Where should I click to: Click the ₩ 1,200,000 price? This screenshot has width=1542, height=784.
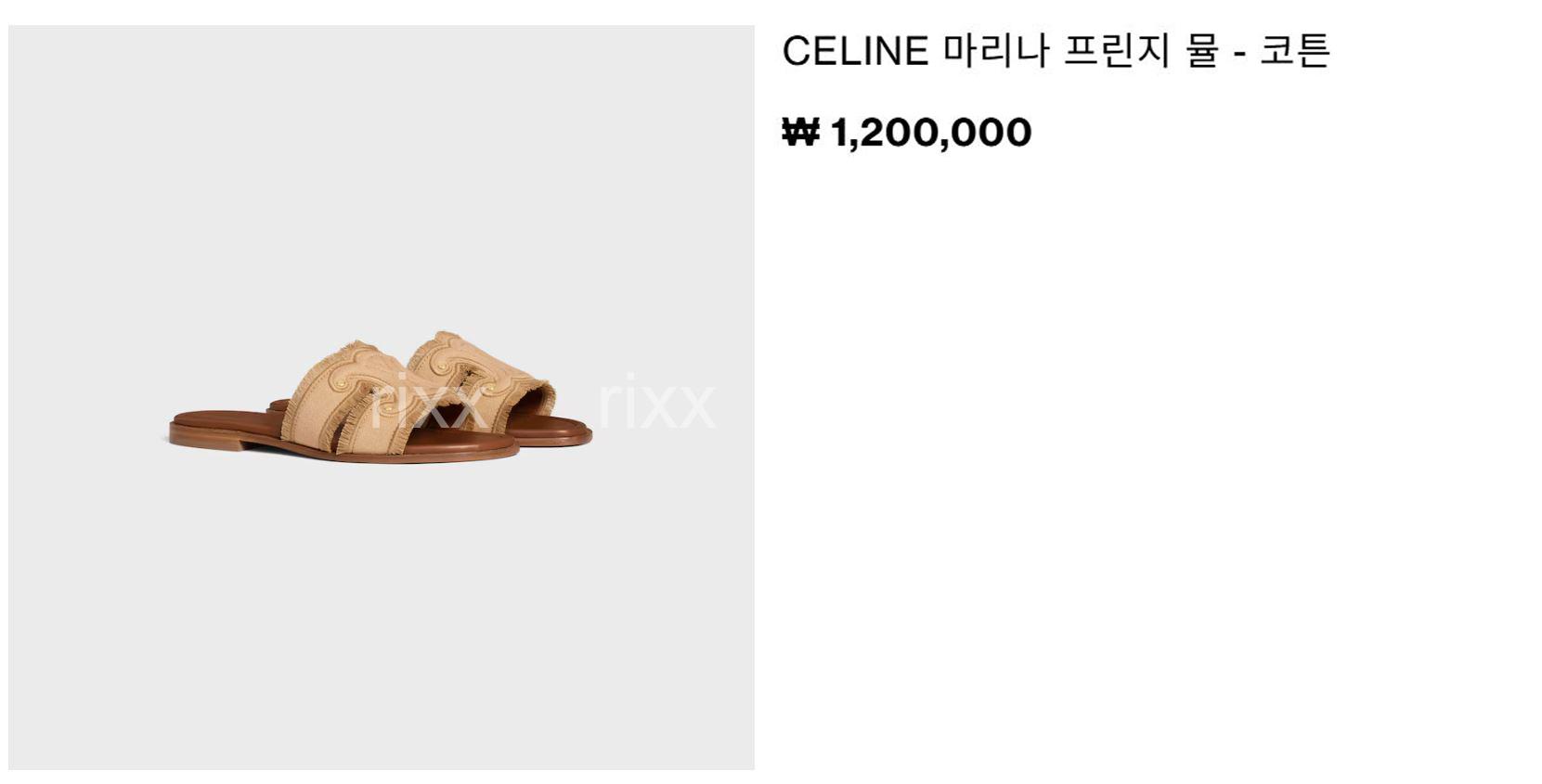click(x=906, y=133)
